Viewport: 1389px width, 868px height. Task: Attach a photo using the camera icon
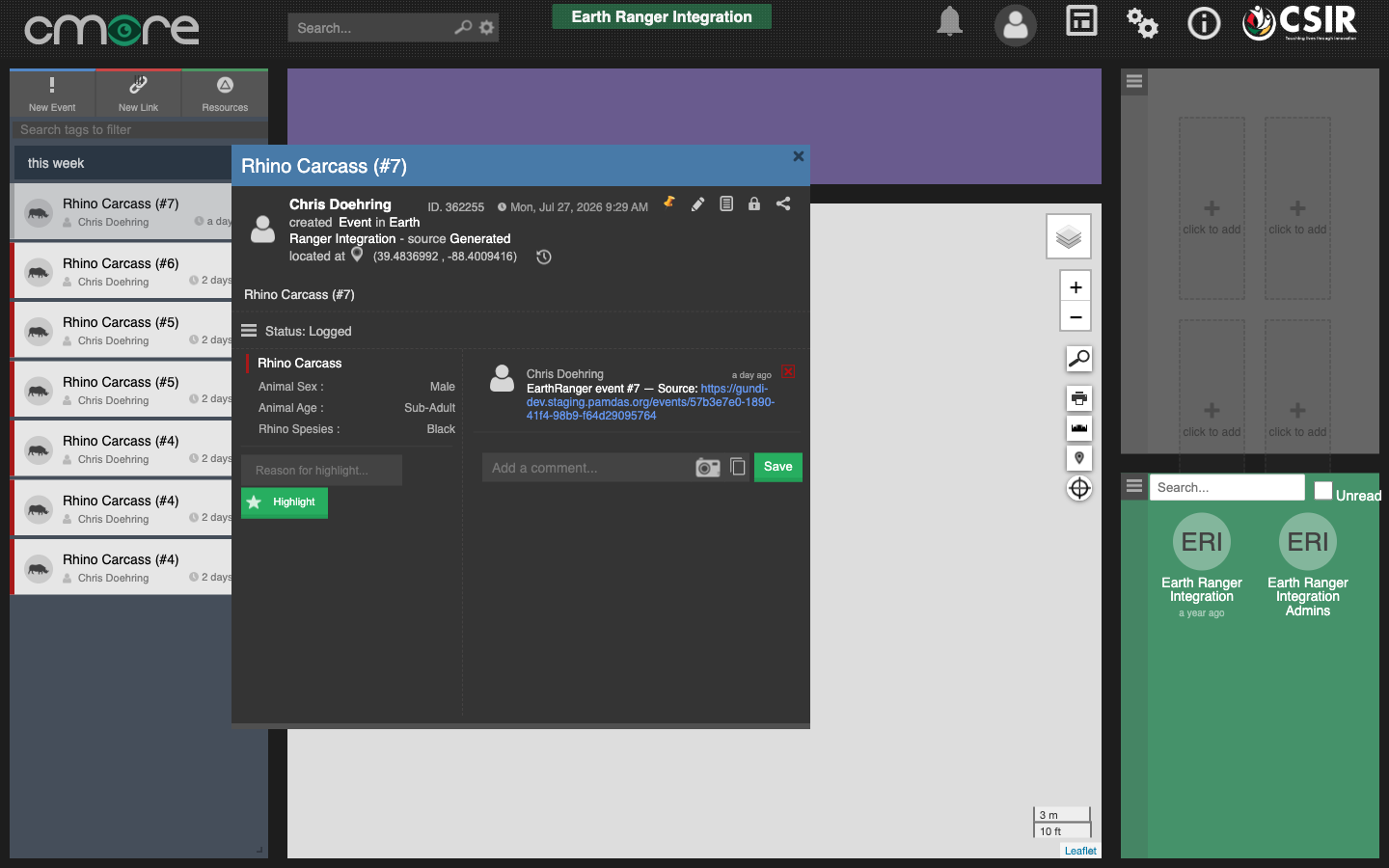pyautogui.click(x=708, y=468)
